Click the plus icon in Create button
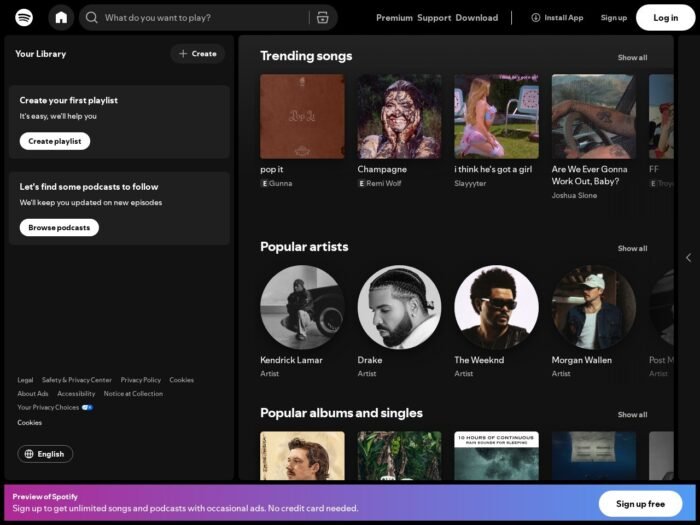The image size is (700, 525). (183, 54)
